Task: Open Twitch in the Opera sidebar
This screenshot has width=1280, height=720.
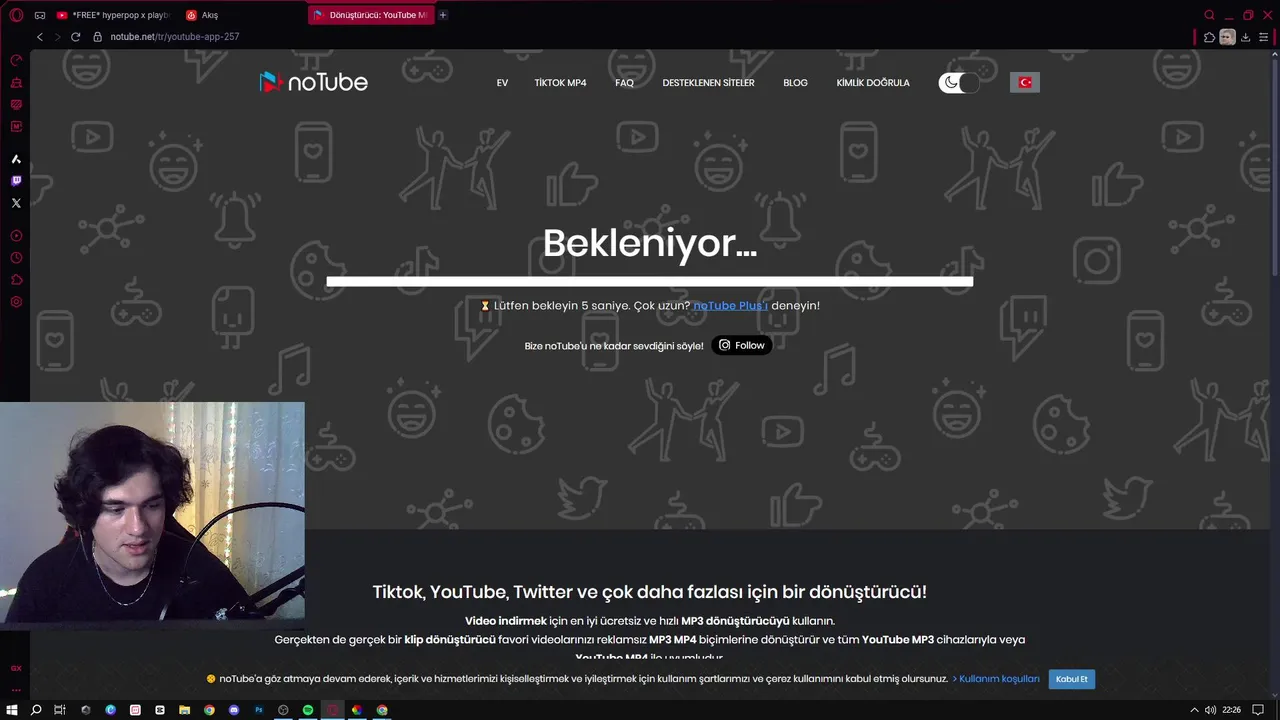Action: click(x=16, y=181)
